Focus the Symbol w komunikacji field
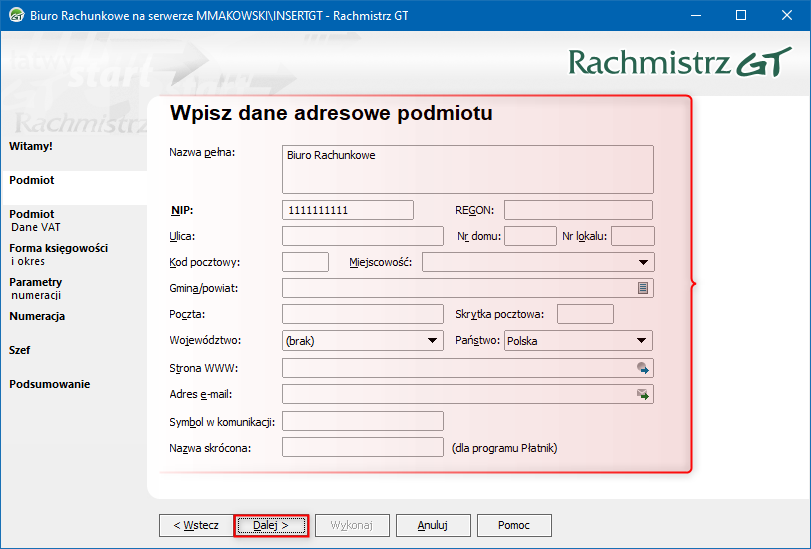This screenshot has height=549, width=811. pyautogui.click(x=363, y=421)
